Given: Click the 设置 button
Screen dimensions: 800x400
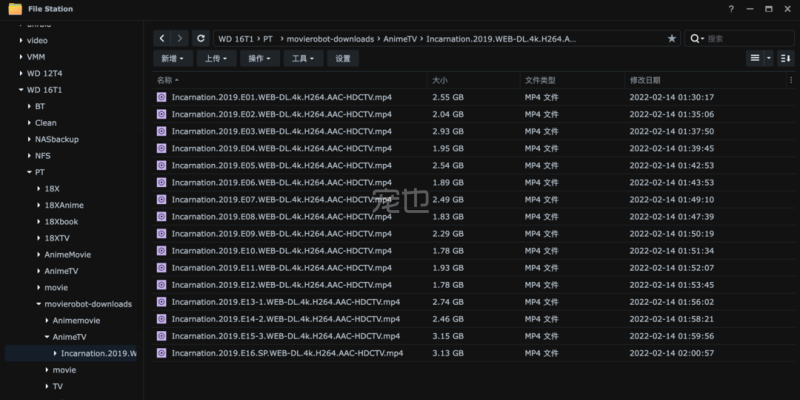Looking at the screenshot, I should [343, 58].
